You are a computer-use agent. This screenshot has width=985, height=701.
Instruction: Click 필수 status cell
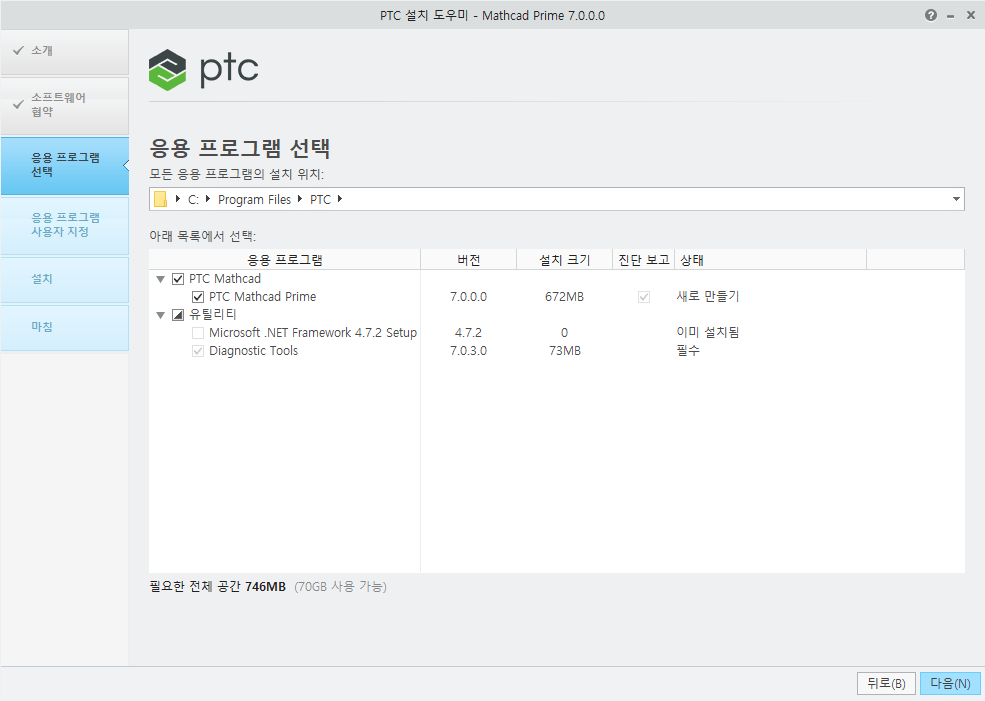688,350
